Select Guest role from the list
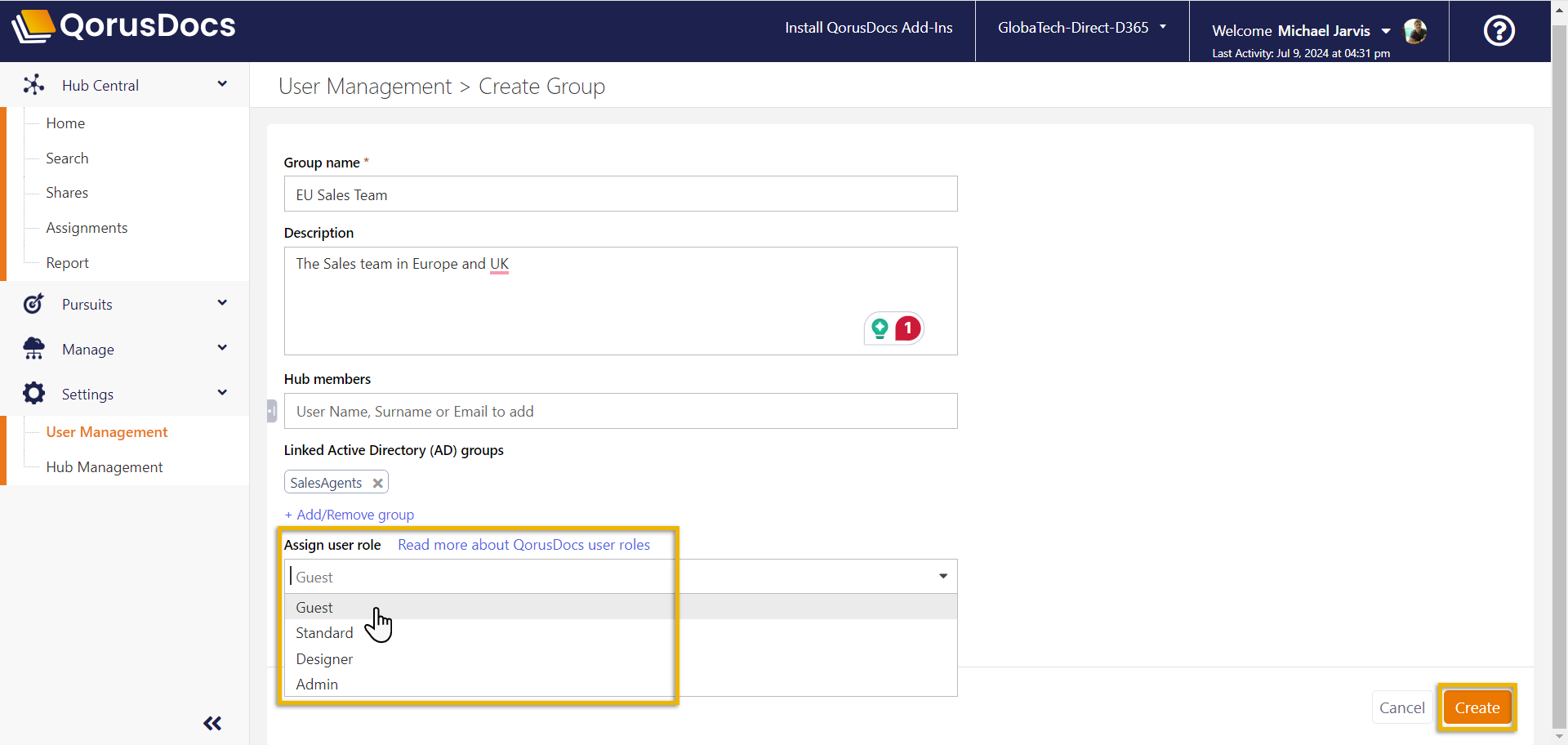 click(621, 607)
